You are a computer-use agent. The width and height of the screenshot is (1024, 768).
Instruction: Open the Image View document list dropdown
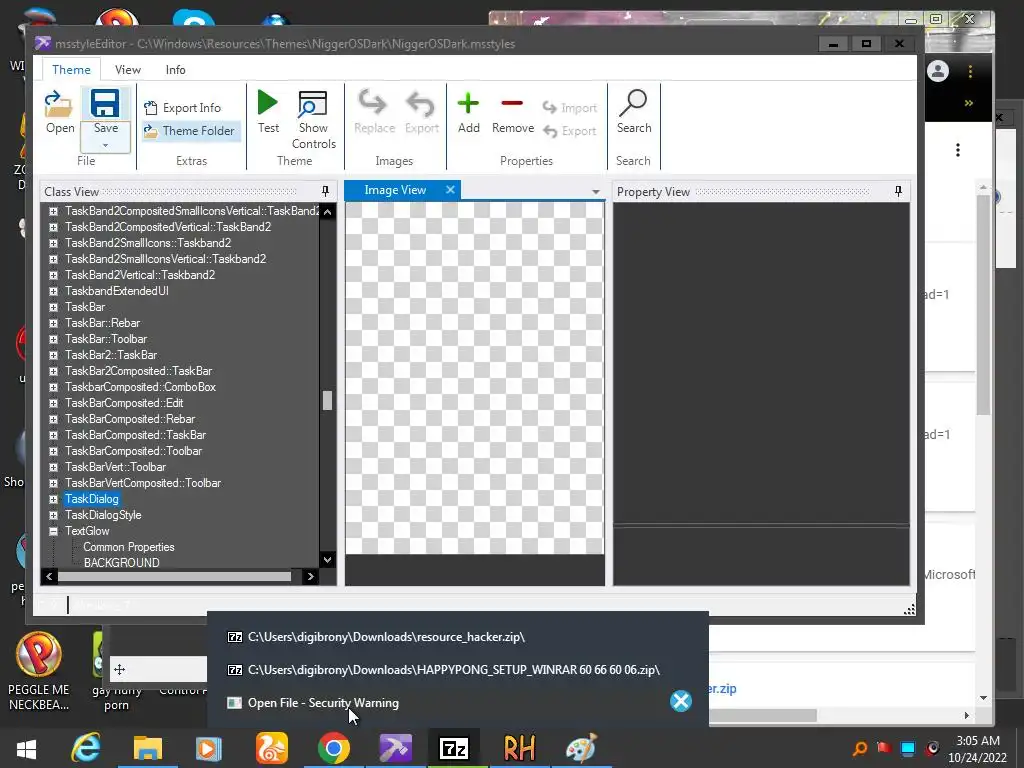[x=596, y=192]
